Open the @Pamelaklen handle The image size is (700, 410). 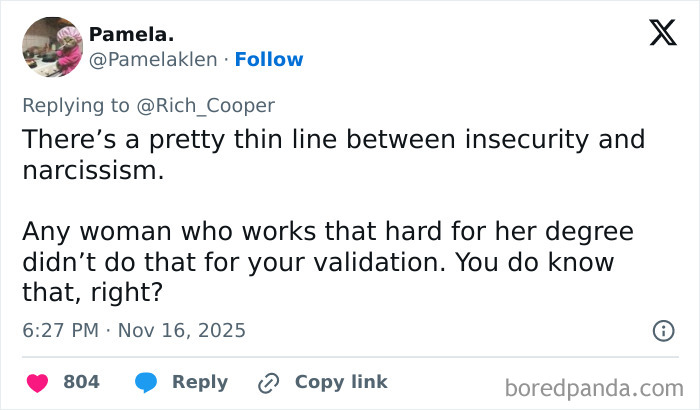click(x=153, y=60)
